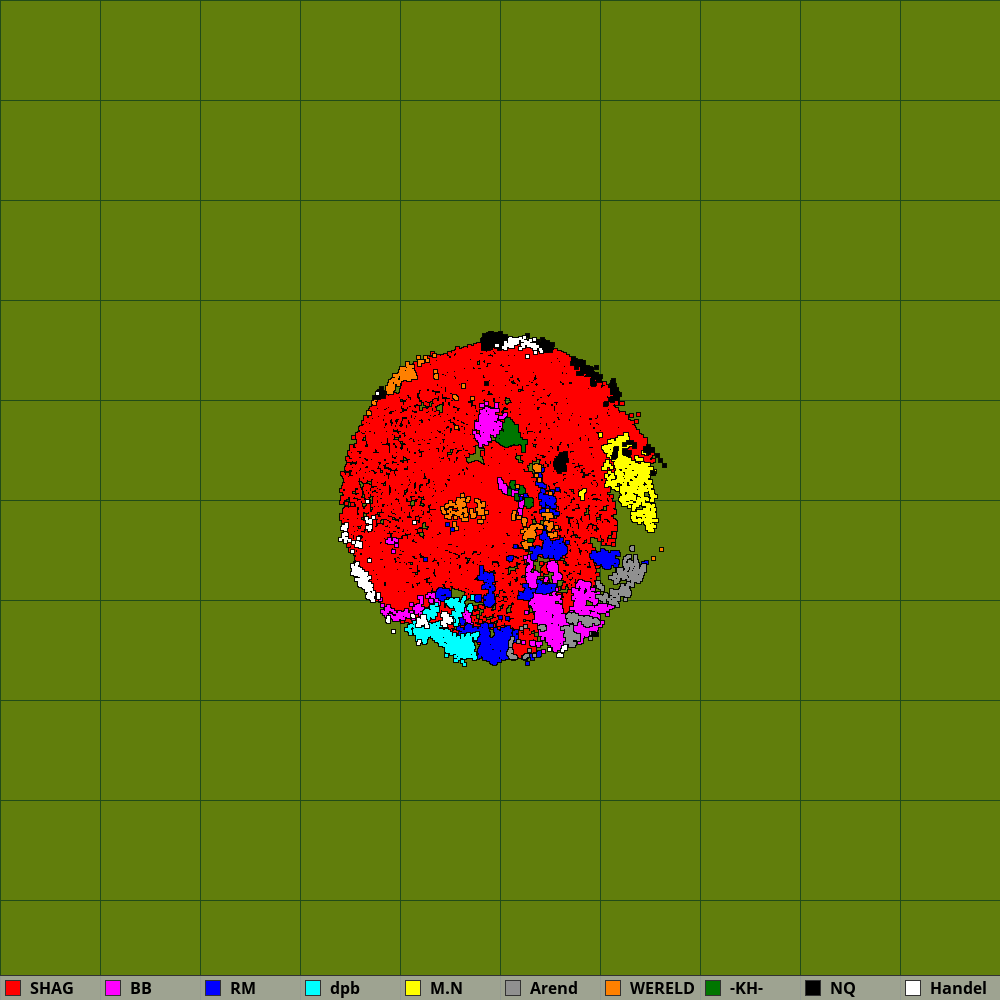
Task: Click the green -KH- legend swatch
Action: (713, 988)
